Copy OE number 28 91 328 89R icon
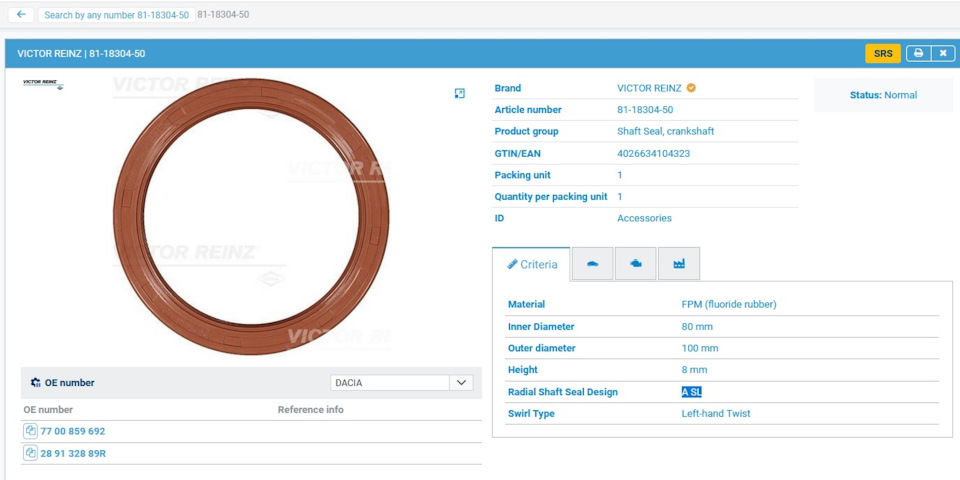This screenshot has width=960, height=480. point(31,453)
